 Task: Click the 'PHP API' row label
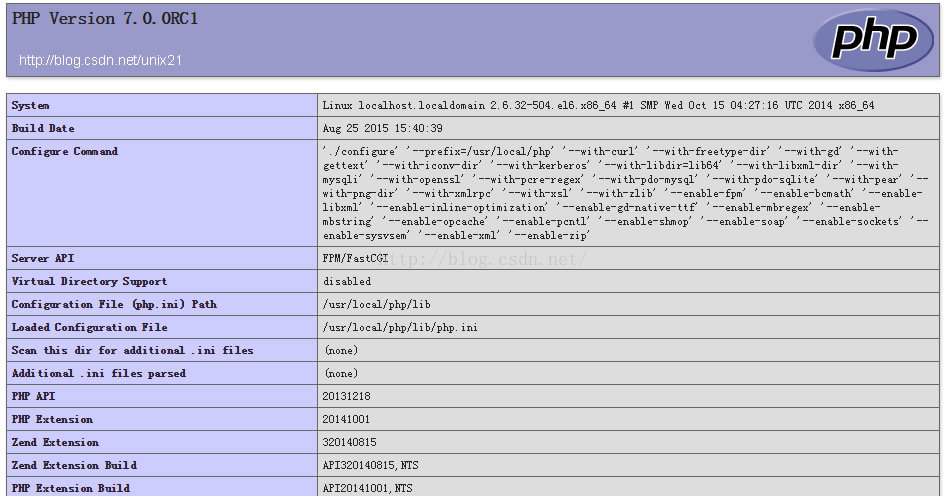(33, 396)
